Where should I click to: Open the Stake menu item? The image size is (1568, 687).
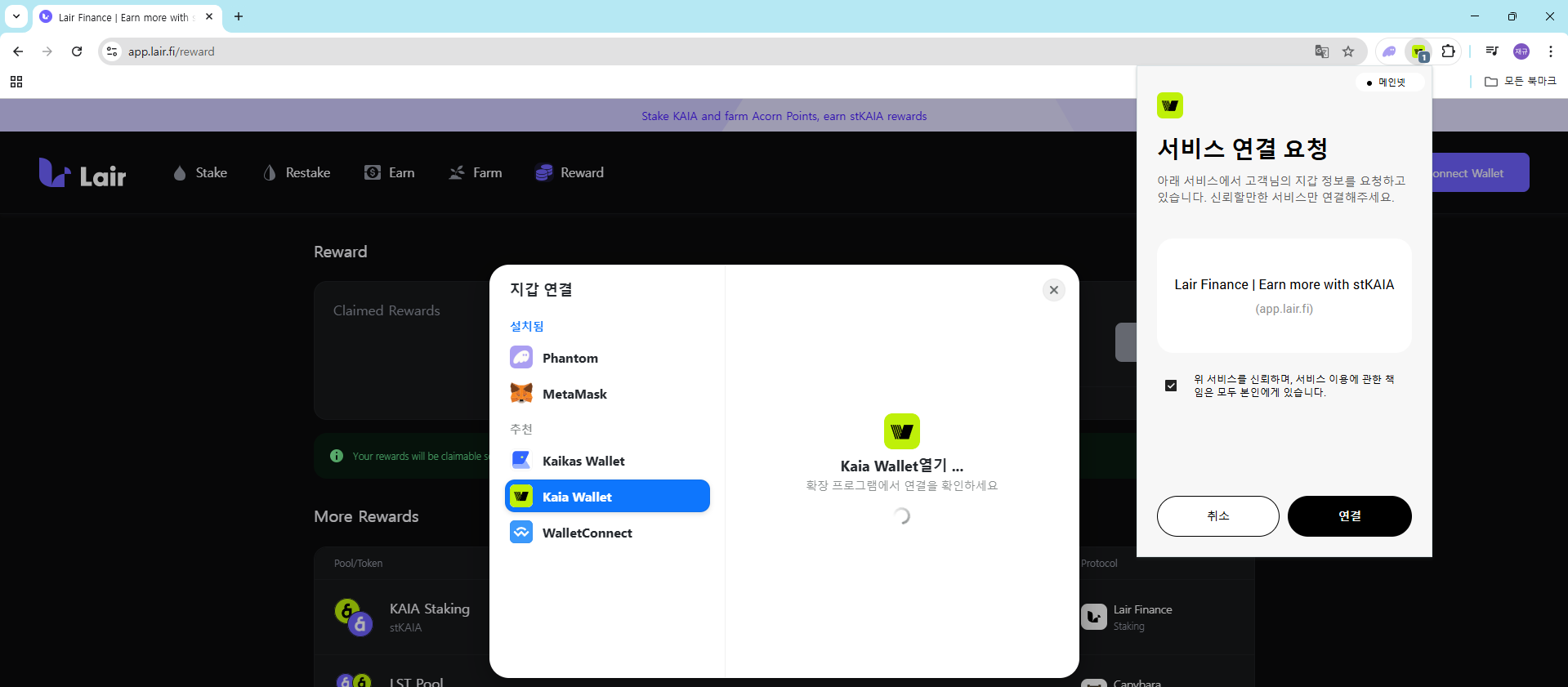pyautogui.click(x=200, y=172)
